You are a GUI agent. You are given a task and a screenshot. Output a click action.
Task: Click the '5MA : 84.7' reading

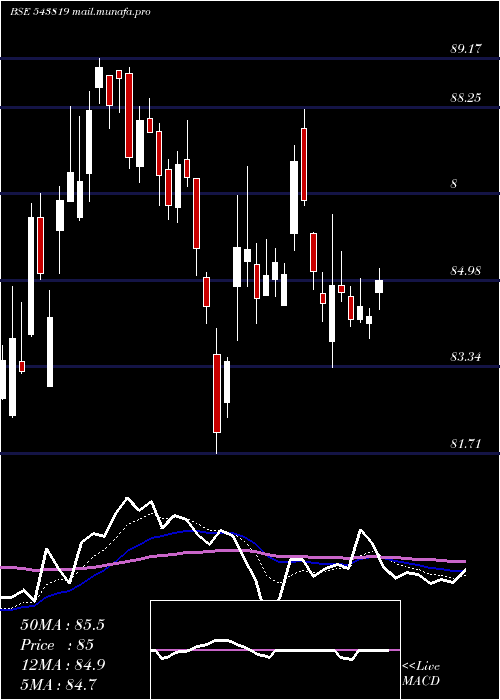(59, 684)
